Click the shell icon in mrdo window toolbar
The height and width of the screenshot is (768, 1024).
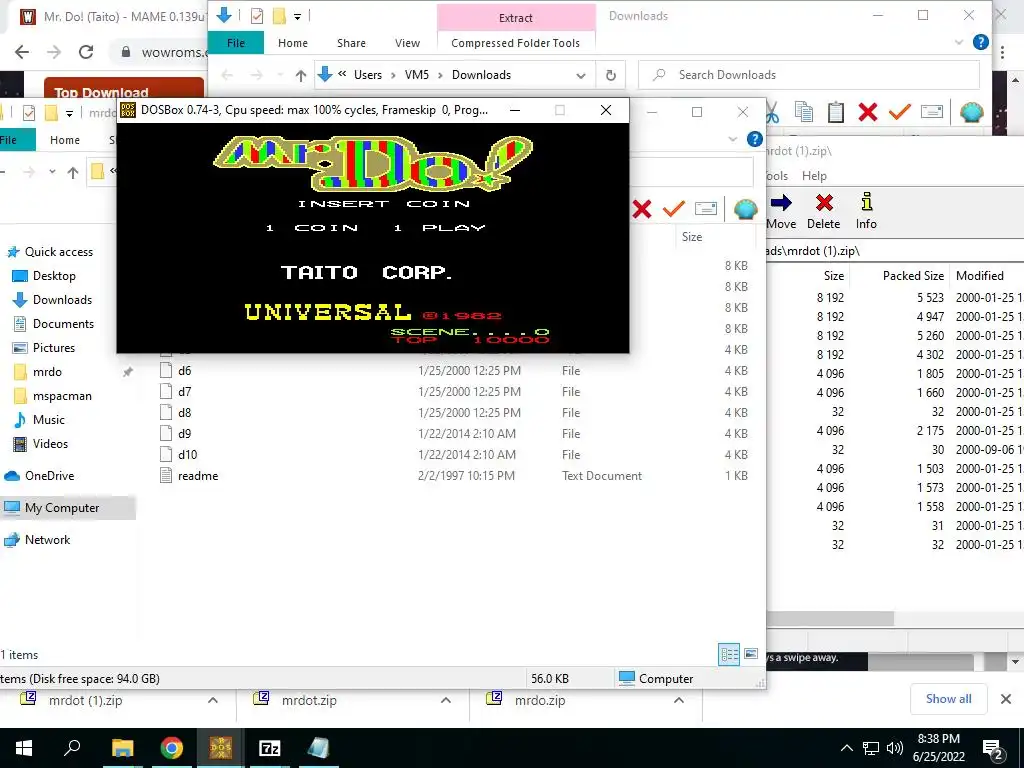point(745,209)
